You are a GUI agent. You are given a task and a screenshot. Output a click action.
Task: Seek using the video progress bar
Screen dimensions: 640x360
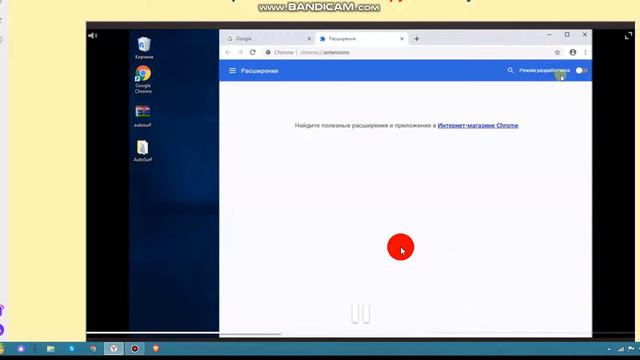(x=360, y=333)
